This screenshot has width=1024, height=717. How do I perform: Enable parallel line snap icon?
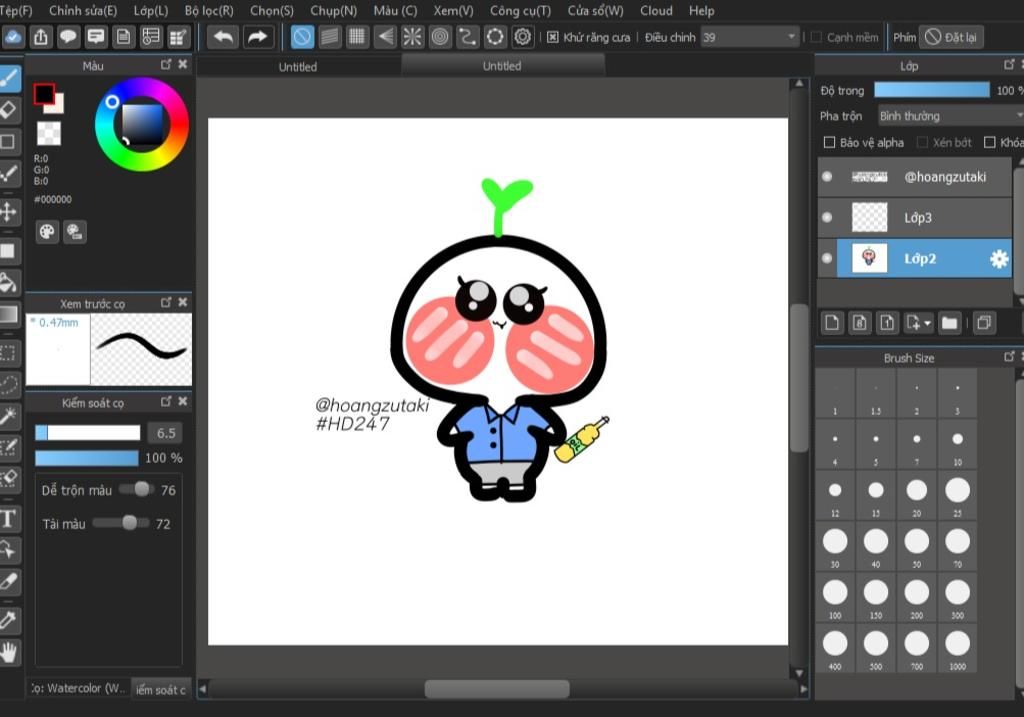click(x=330, y=37)
